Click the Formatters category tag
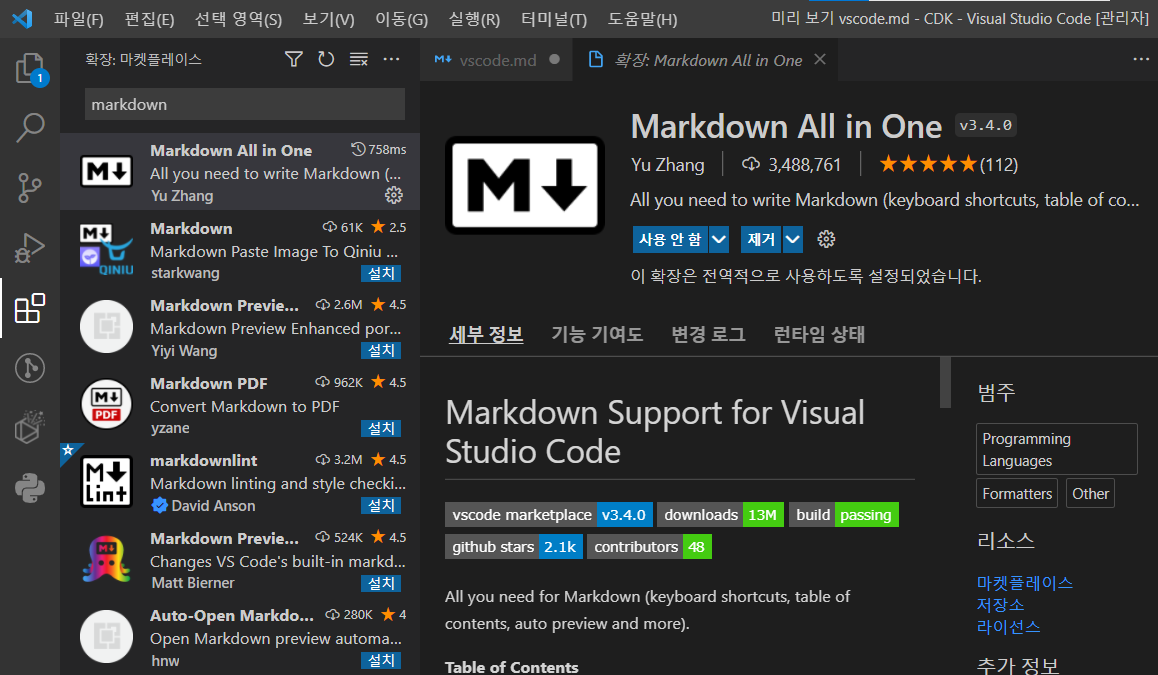 point(1017,493)
